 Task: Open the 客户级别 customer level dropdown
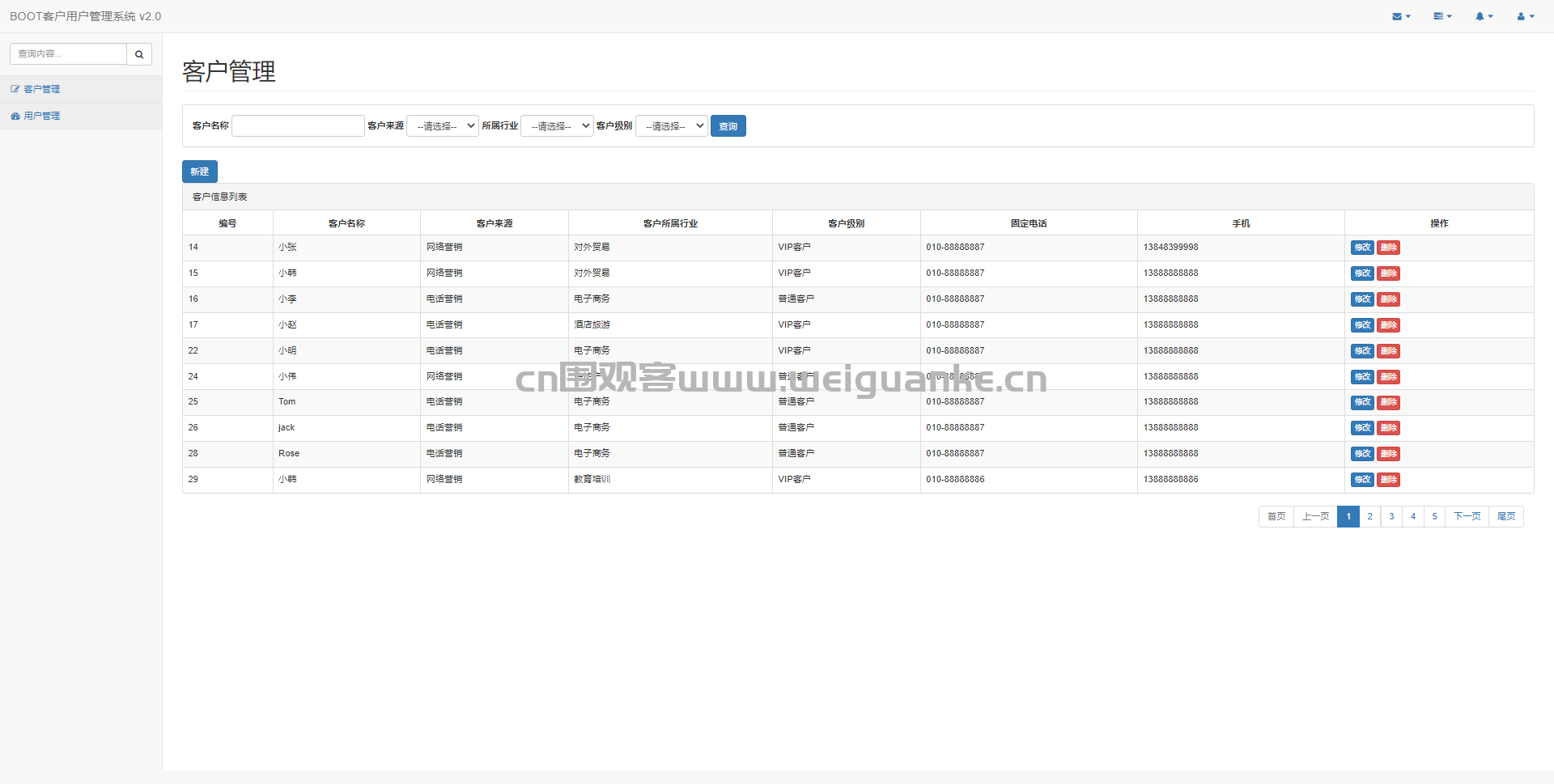click(671, 125)
